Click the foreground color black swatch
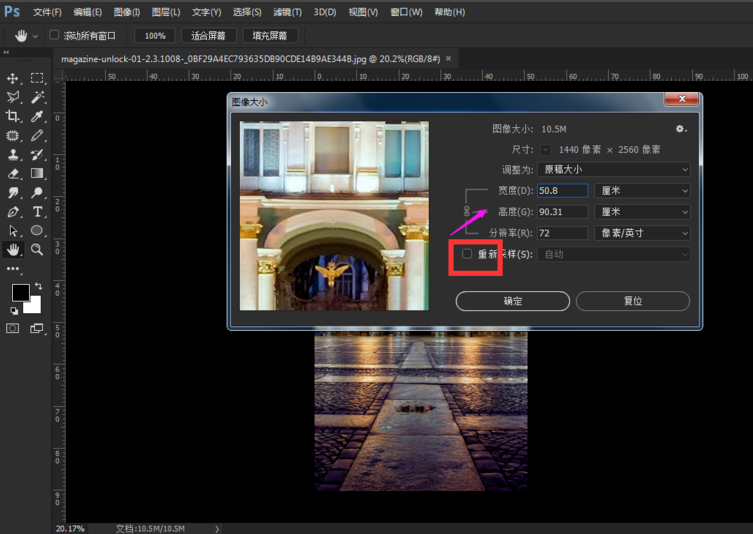Screen dimensions: 753x534 click(20, 292)
